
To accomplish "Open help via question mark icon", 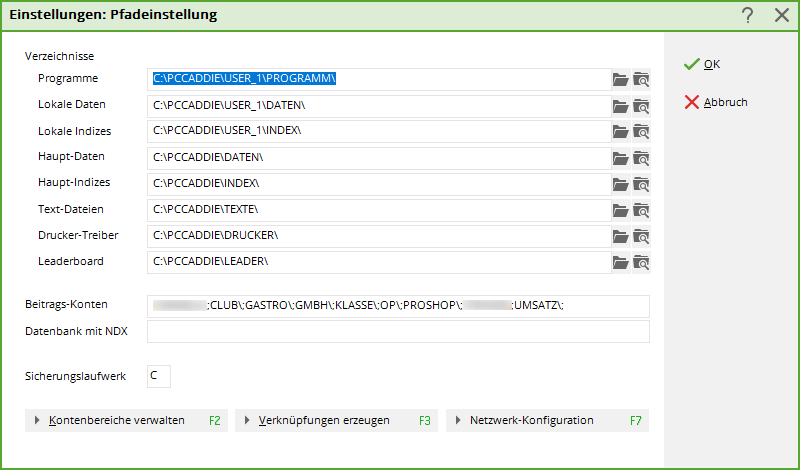I will coord(747,15).
